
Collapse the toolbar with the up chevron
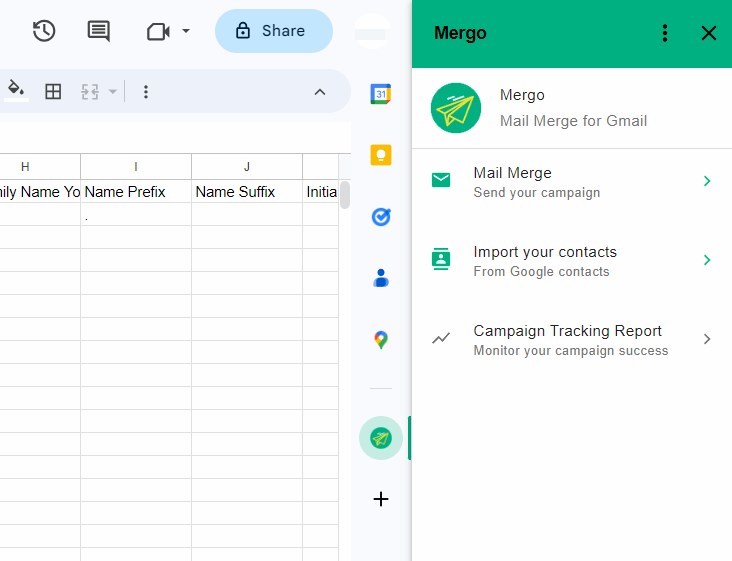point(320,92)
